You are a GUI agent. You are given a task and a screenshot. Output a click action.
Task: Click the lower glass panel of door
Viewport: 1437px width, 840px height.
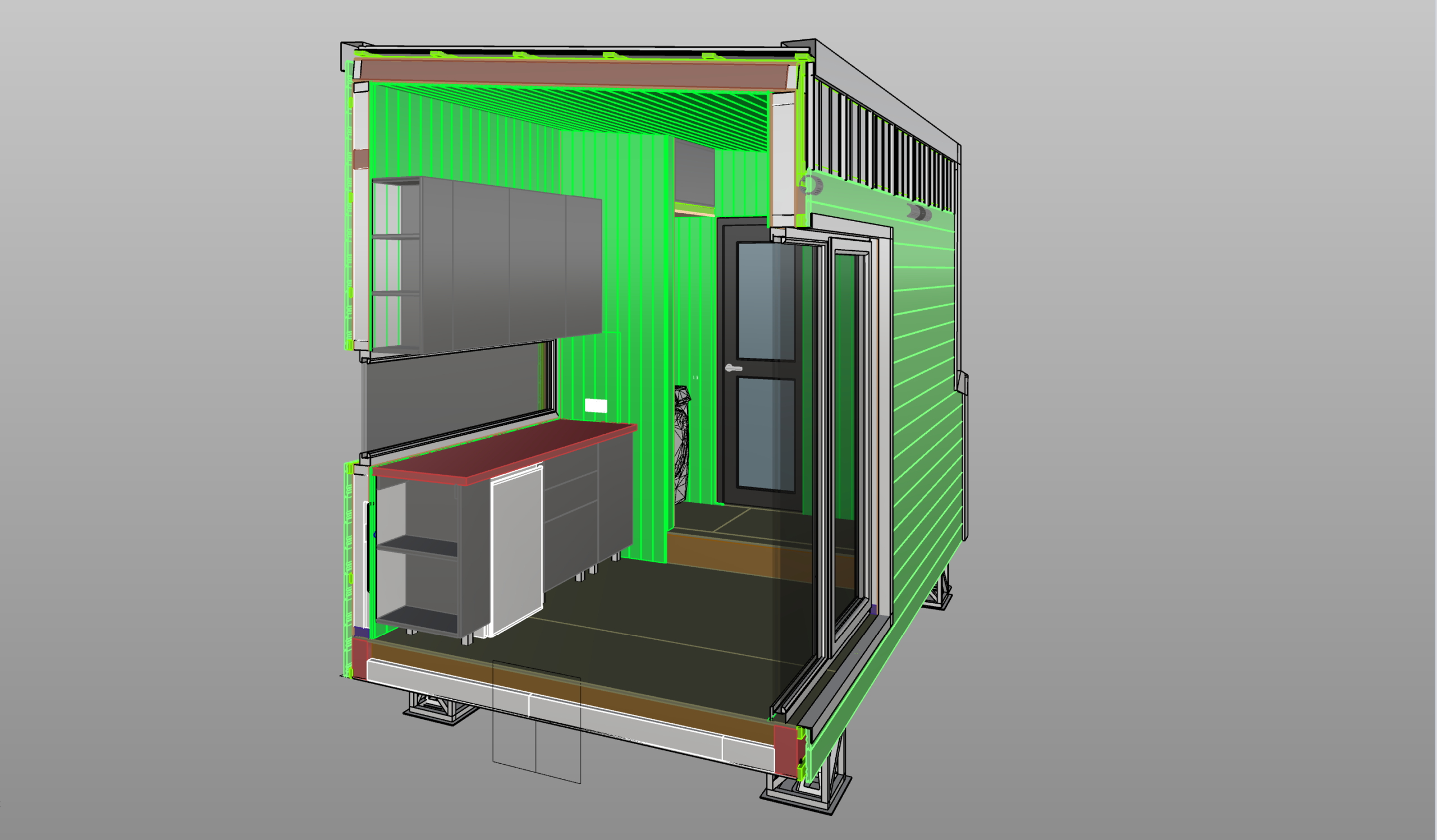pyautogui.click(x=766, y=433)
